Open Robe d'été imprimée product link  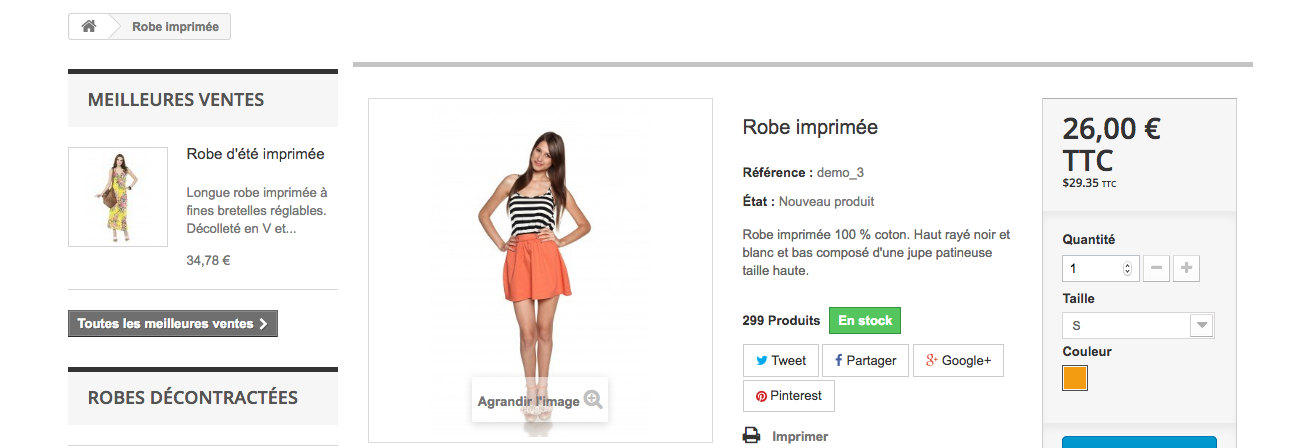(x=255, y=154)
